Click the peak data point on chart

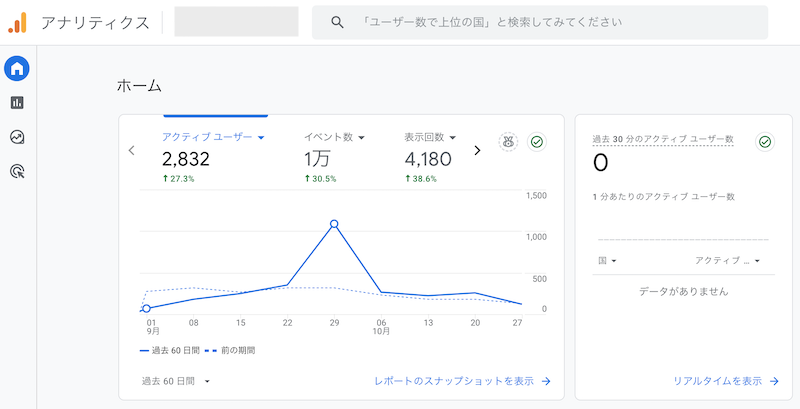(x=334, y=224)
